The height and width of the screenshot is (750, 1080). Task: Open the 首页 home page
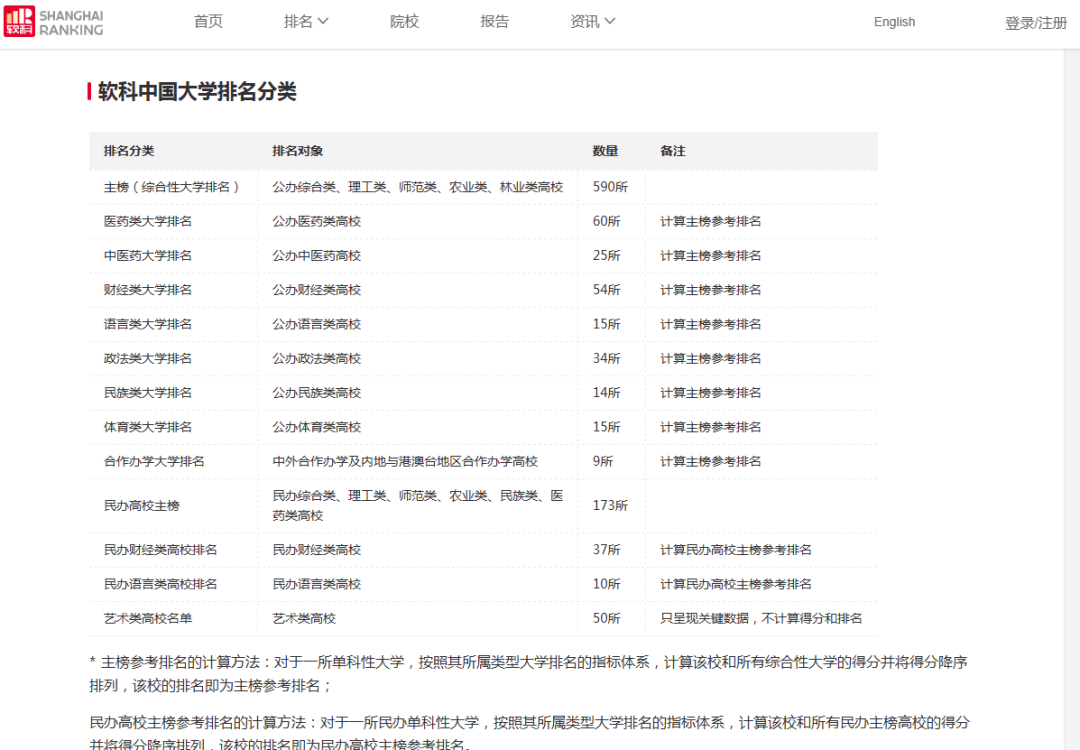point(208,22)
